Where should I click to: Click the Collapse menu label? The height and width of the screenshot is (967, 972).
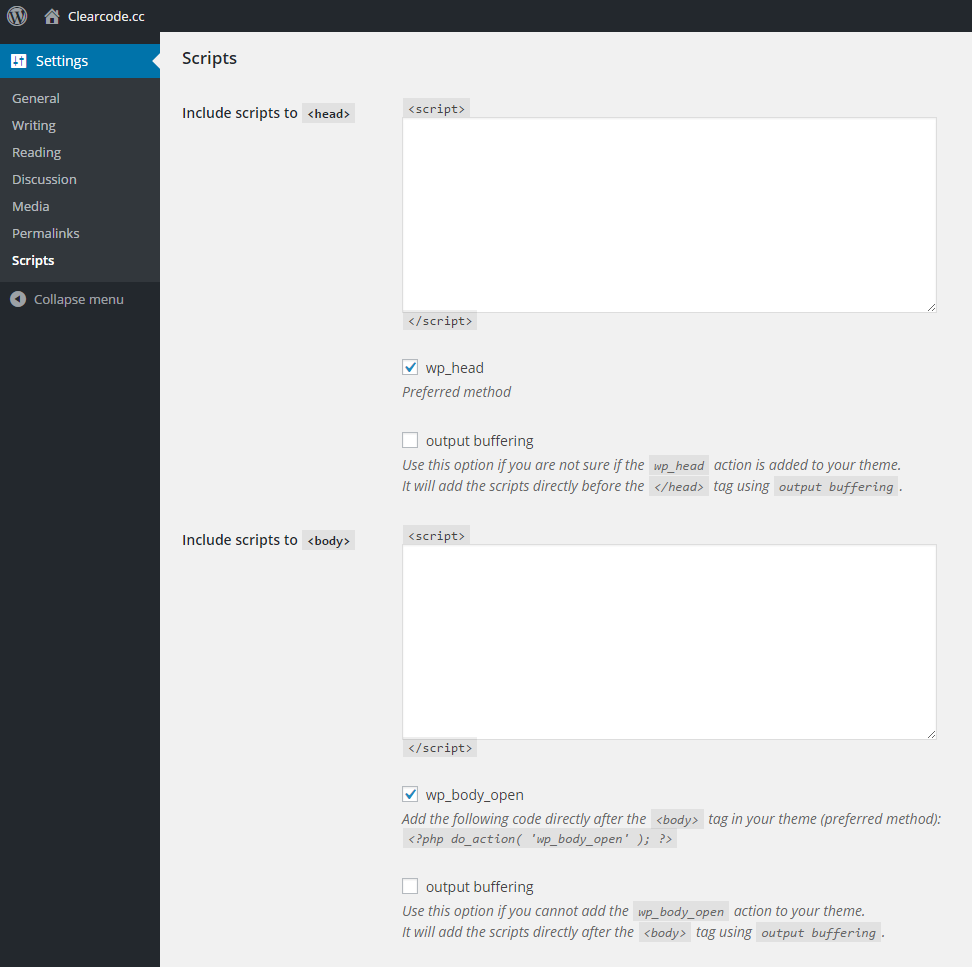(79, 299)
